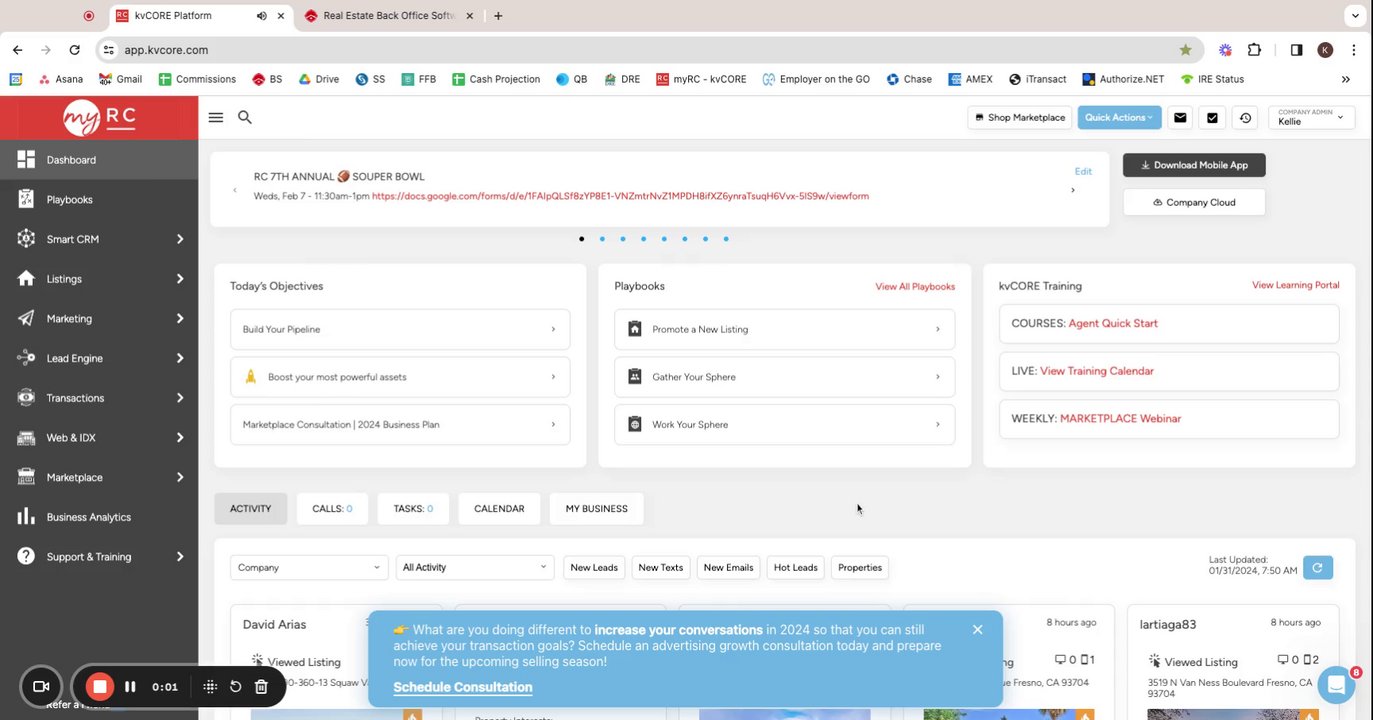Open View Learning Portal link
The width and height of the screenshot is (1373, 720).
click(1296, 285)
